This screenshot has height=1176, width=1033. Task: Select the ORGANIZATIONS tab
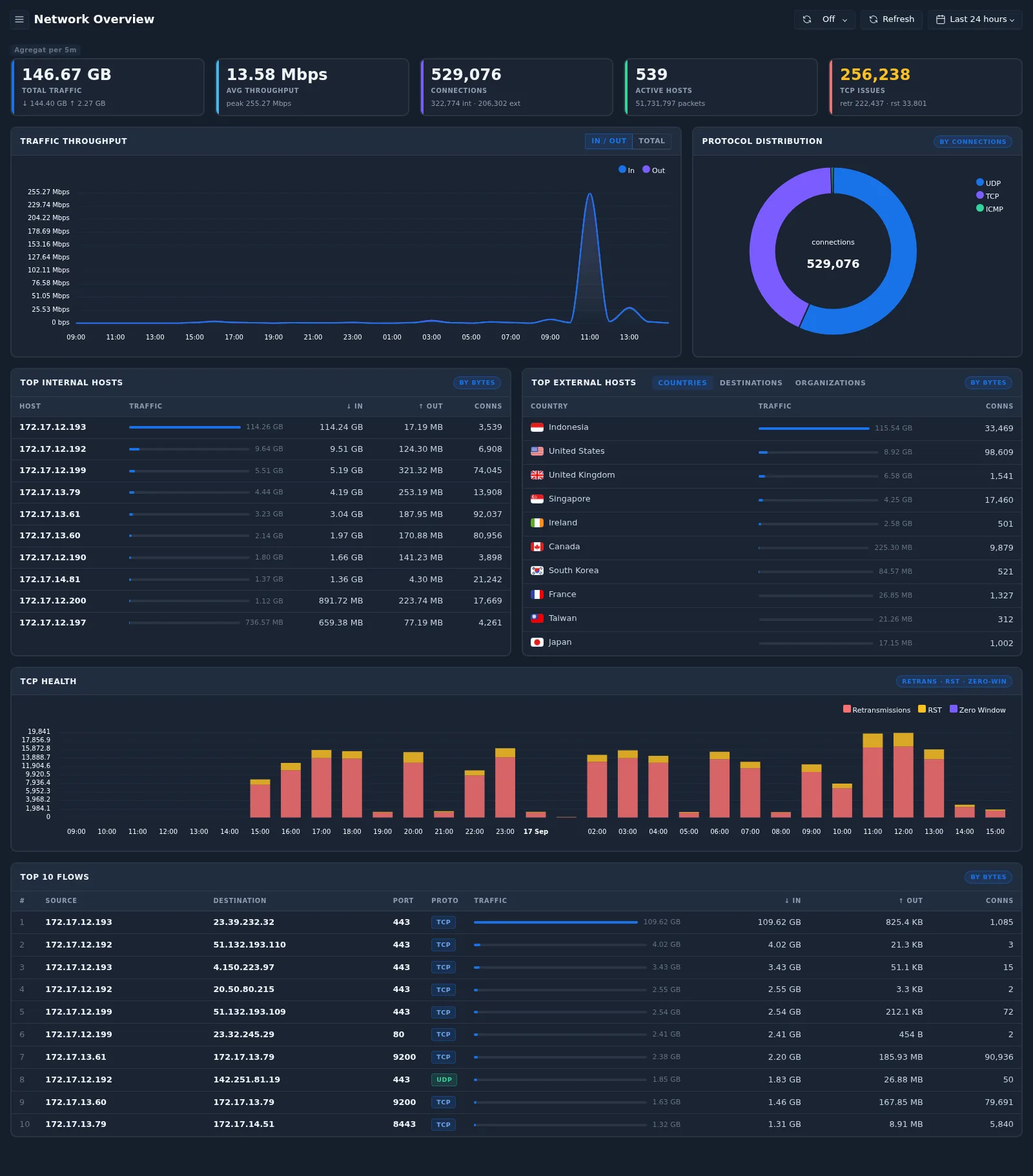pyautogui.click(x=830, y=383)
